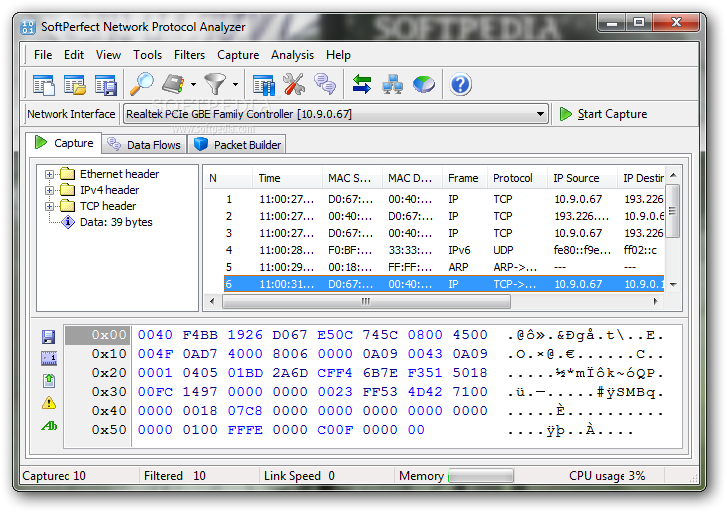
Task: Open the Edit menu
Action: (x=74, y=55)
